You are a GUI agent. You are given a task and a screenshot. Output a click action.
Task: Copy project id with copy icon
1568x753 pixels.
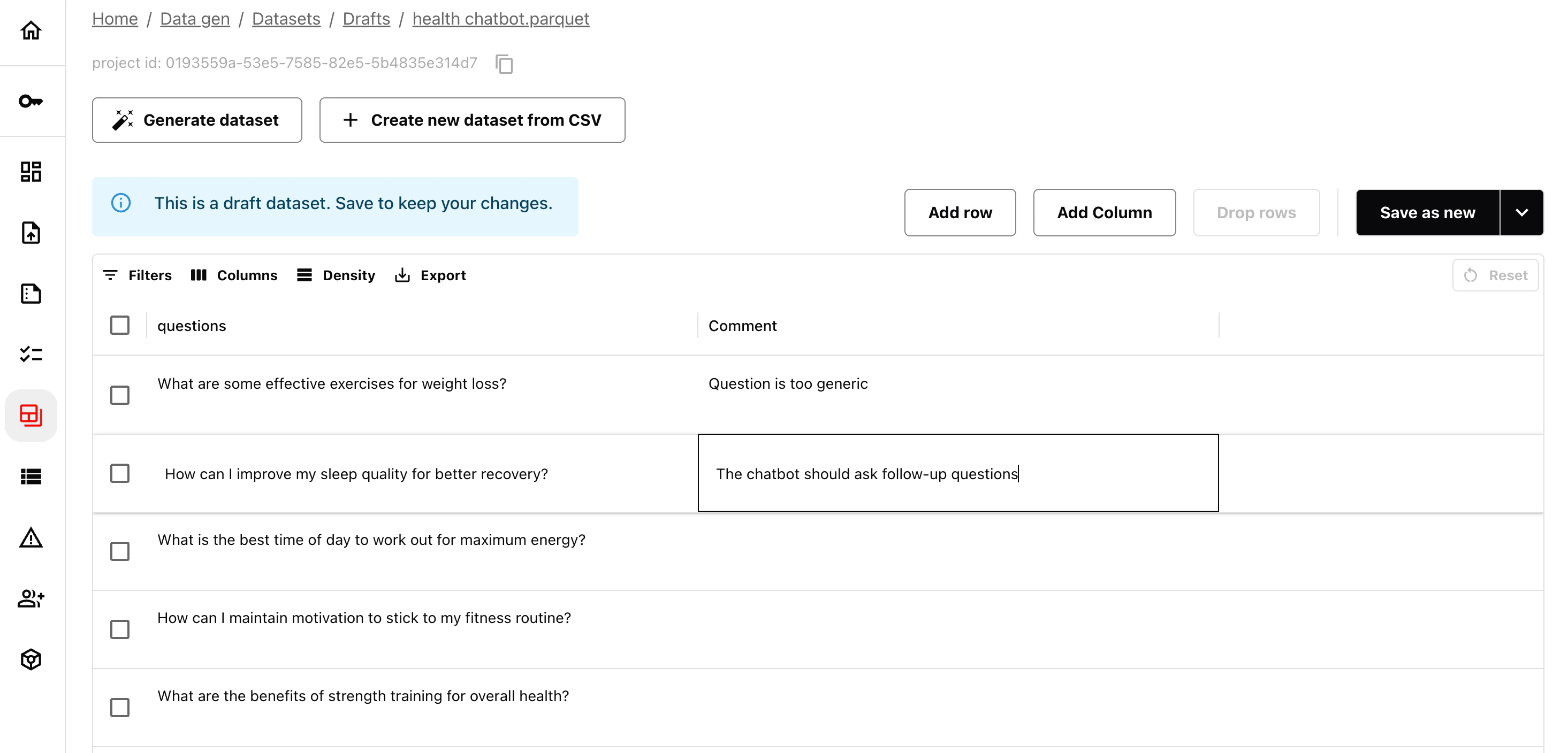[504, 64]
